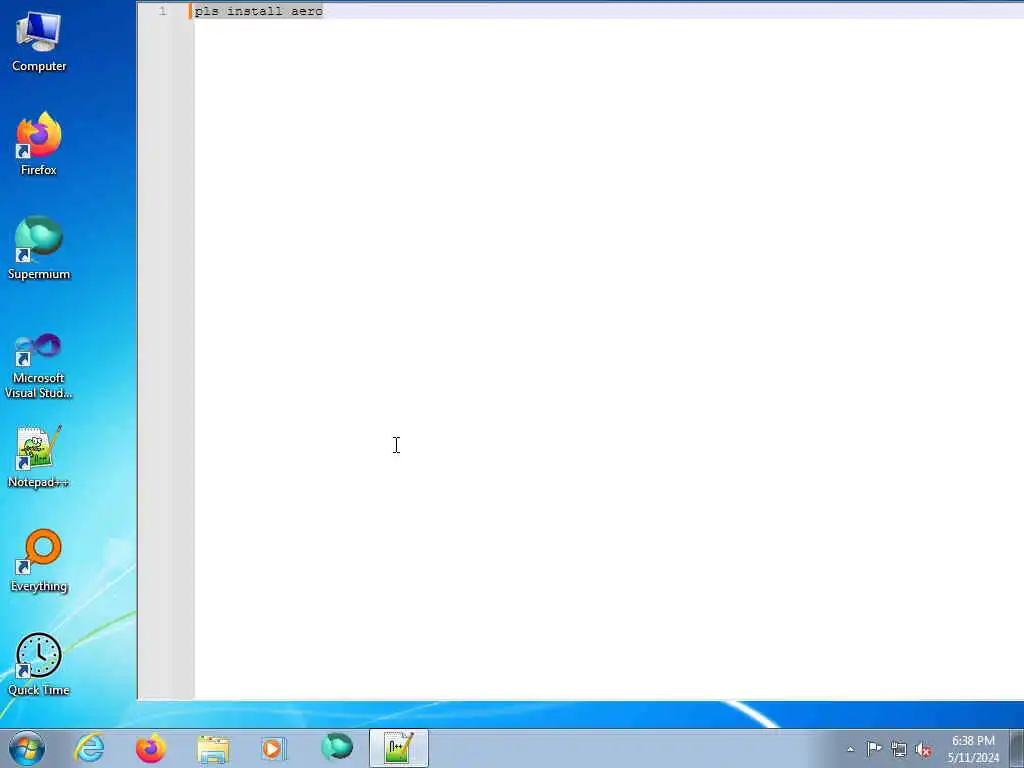Launch Firefox from the taskbar
This screenshot has height=768, width=1024.
151,748
